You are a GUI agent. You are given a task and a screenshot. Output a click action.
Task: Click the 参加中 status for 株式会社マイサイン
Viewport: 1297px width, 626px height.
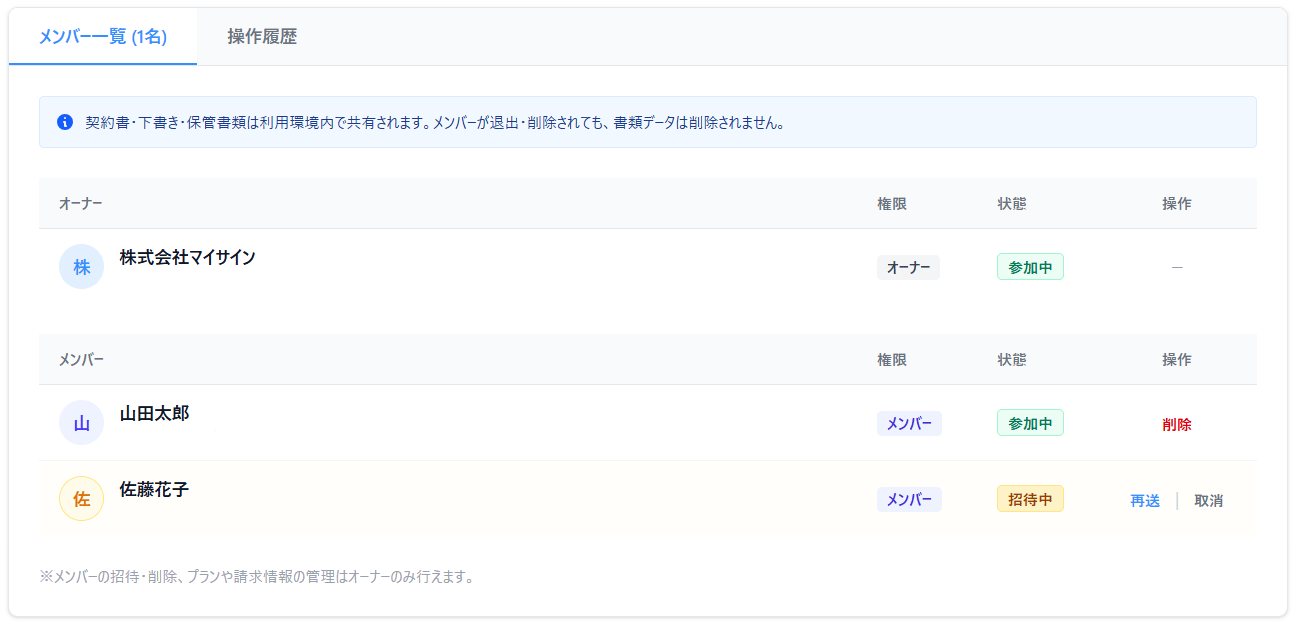[x=1030, y=267]
